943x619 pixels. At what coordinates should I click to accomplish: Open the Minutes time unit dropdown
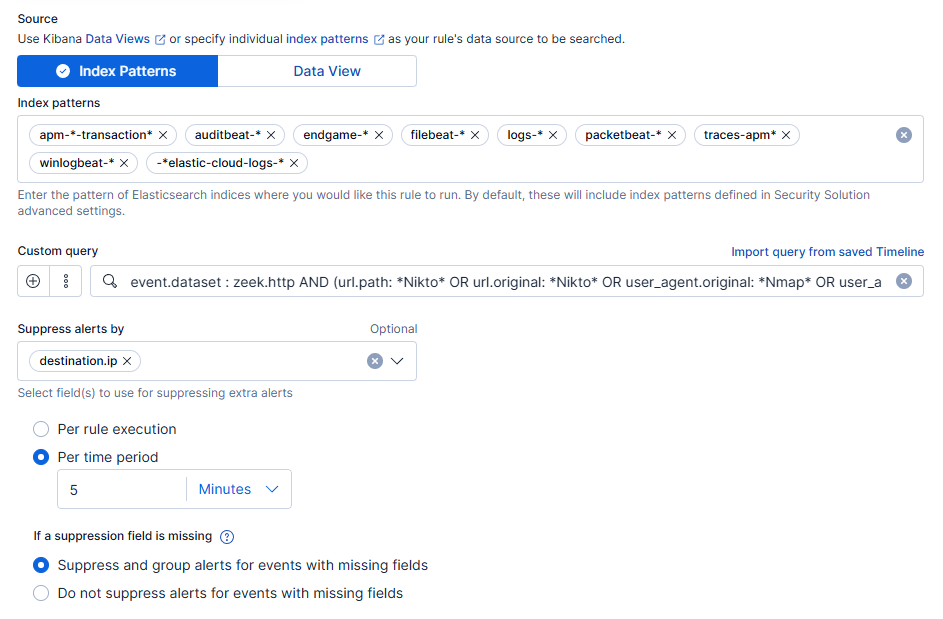coord(239,489)
